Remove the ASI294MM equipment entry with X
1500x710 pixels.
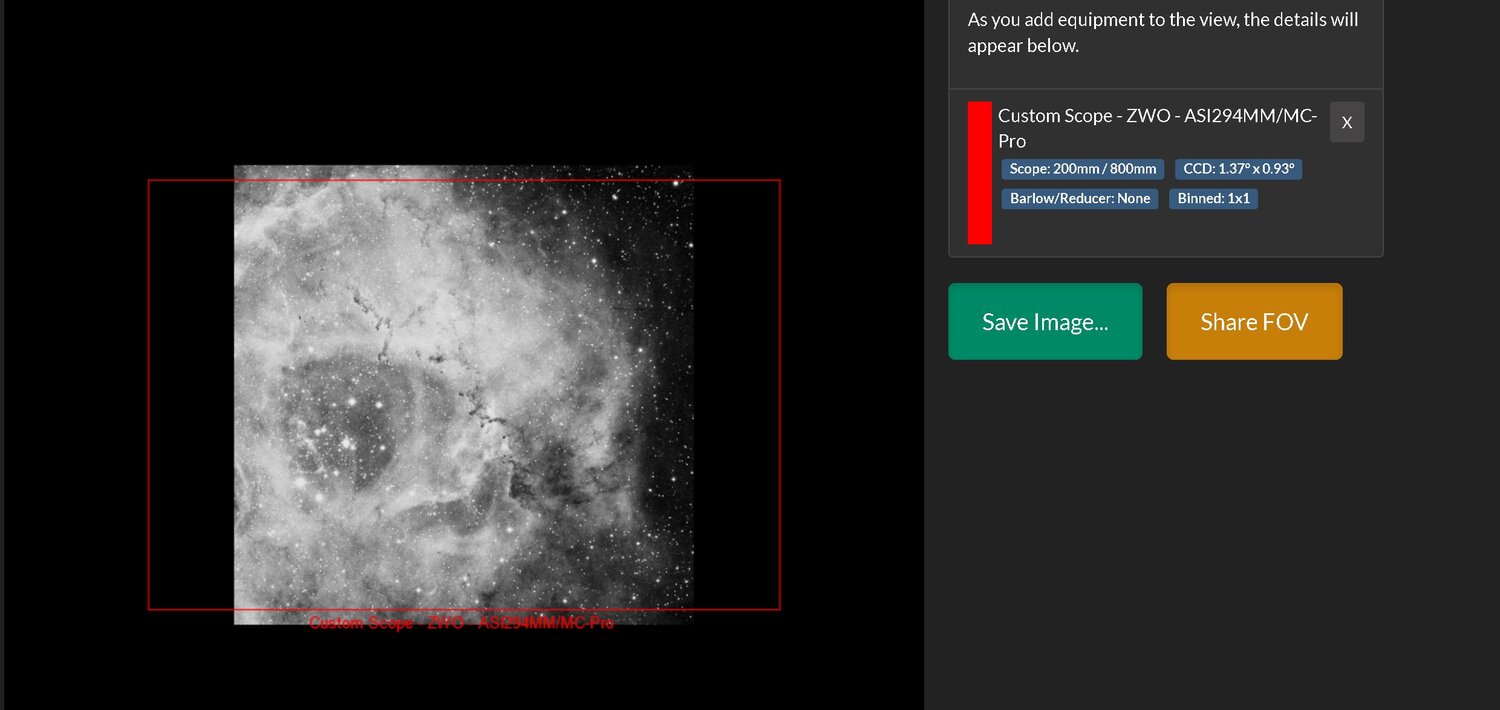click(x=1347, y=122)
